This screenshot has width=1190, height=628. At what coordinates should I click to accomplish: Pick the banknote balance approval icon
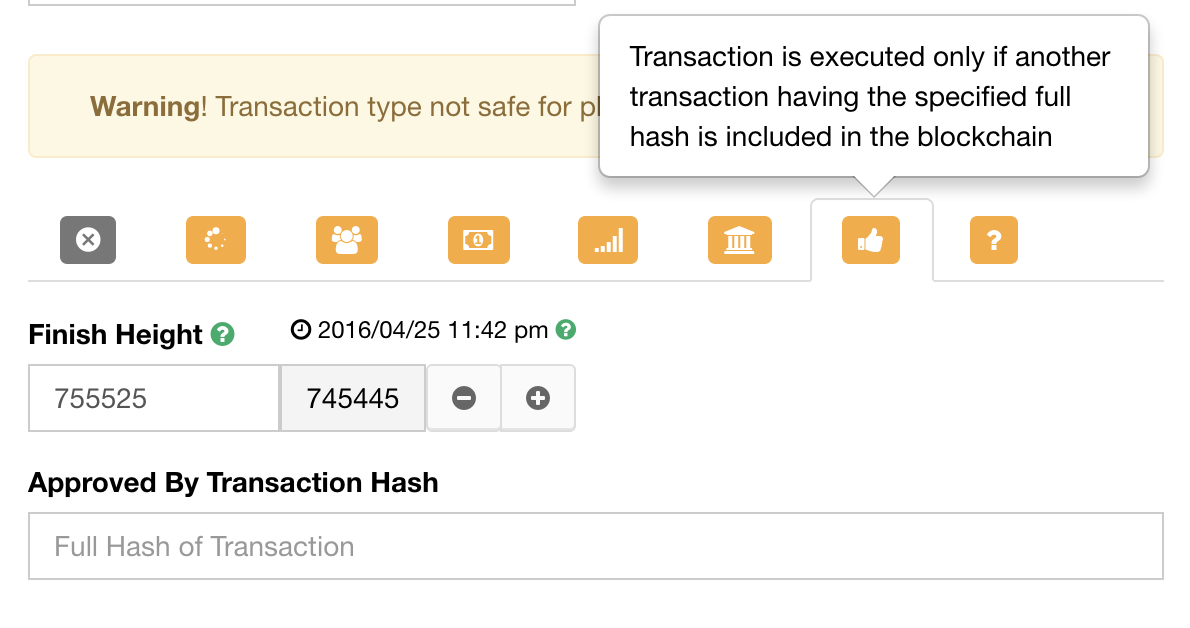click(x=478, y=240)
